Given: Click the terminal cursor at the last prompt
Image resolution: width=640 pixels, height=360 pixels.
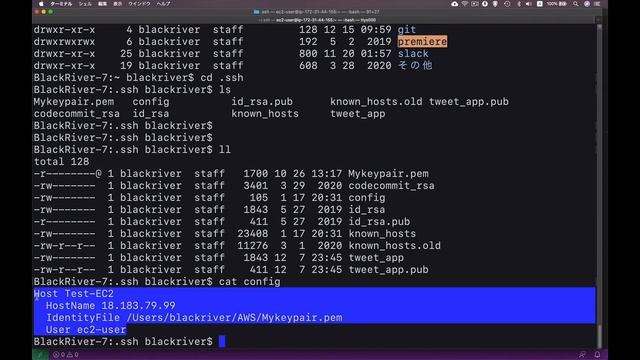Looking at the screenshot, I should click(222, 342).
